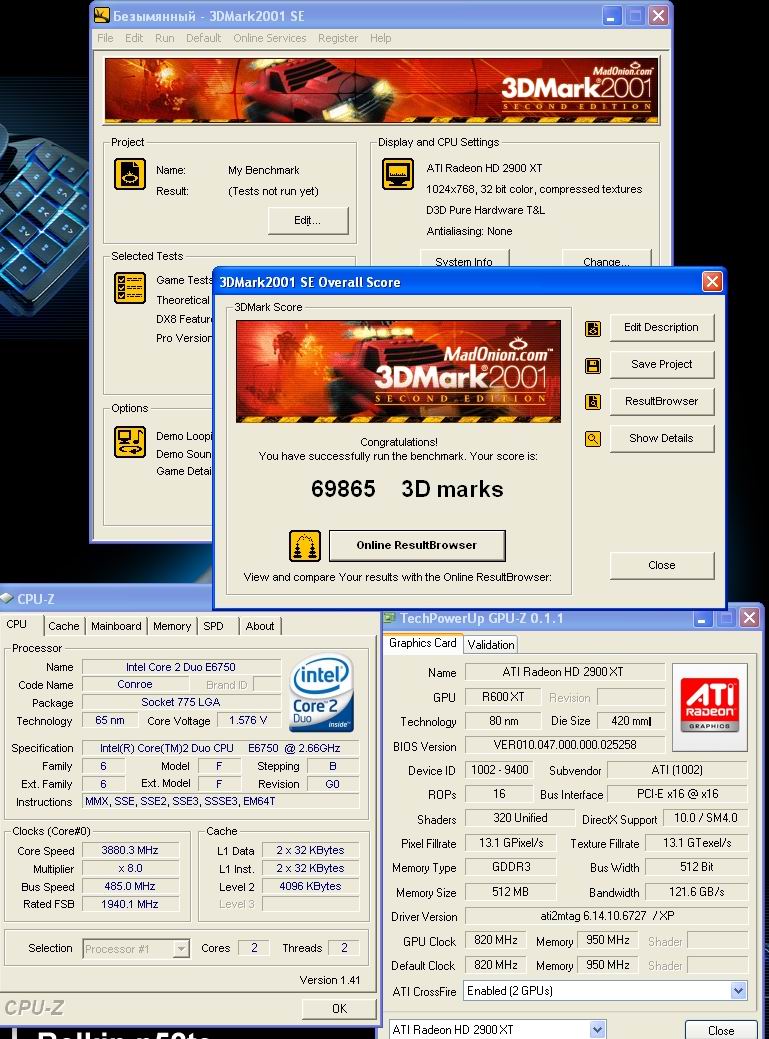Open the graphics card selector dropdown in GPU-Z
Viewport: 769px width, 1039px height.
pos(597,1029)
